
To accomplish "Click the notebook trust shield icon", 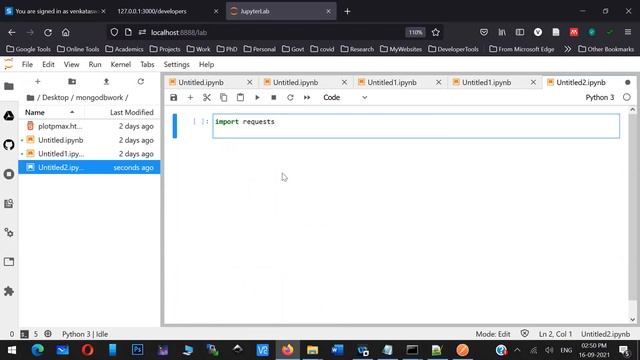I will (x=525, y=334).
